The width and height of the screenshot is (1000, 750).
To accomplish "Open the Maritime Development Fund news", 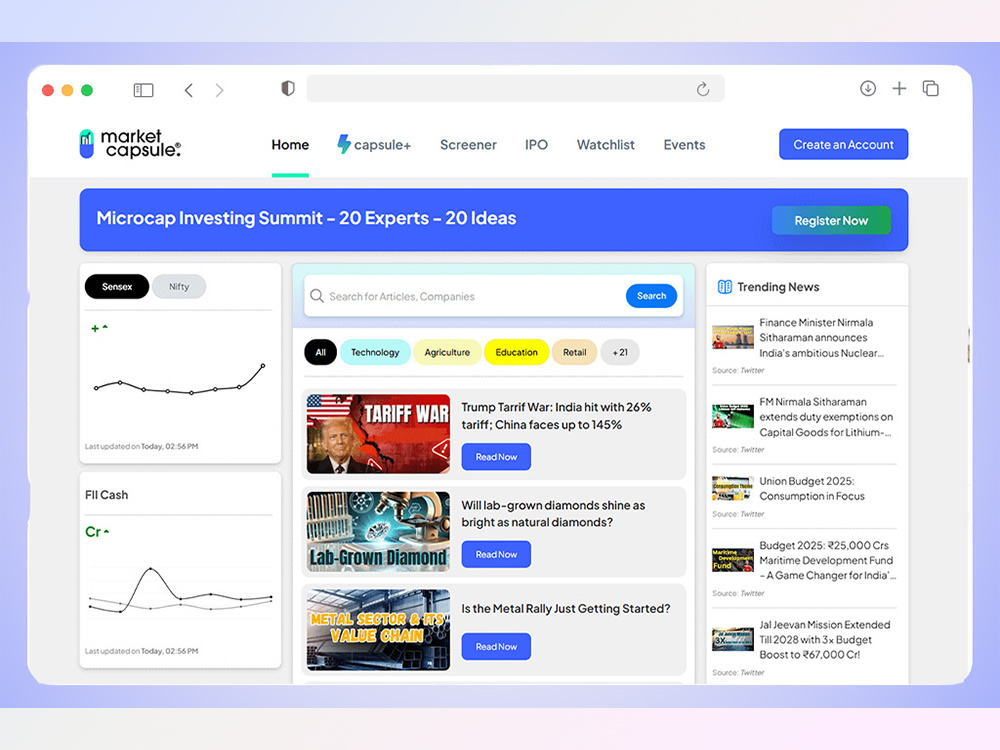I will (x=827, y=561).
